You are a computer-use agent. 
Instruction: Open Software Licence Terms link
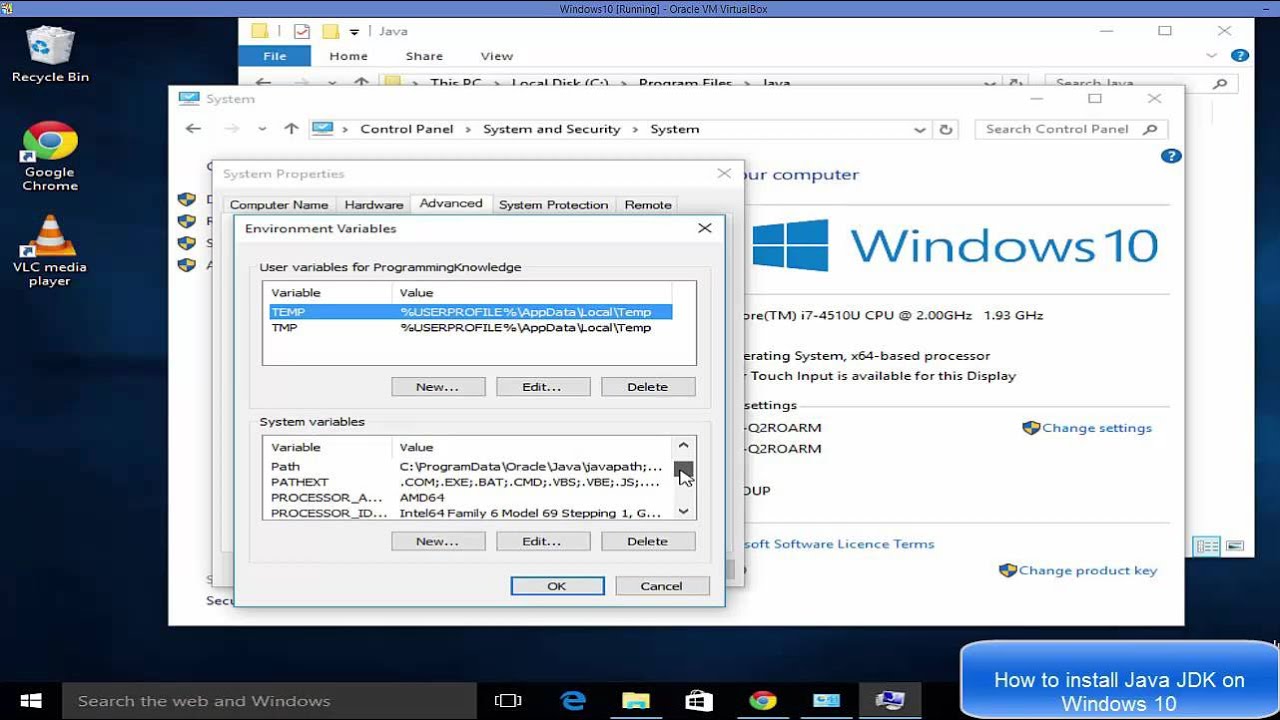tap(838, 544)
